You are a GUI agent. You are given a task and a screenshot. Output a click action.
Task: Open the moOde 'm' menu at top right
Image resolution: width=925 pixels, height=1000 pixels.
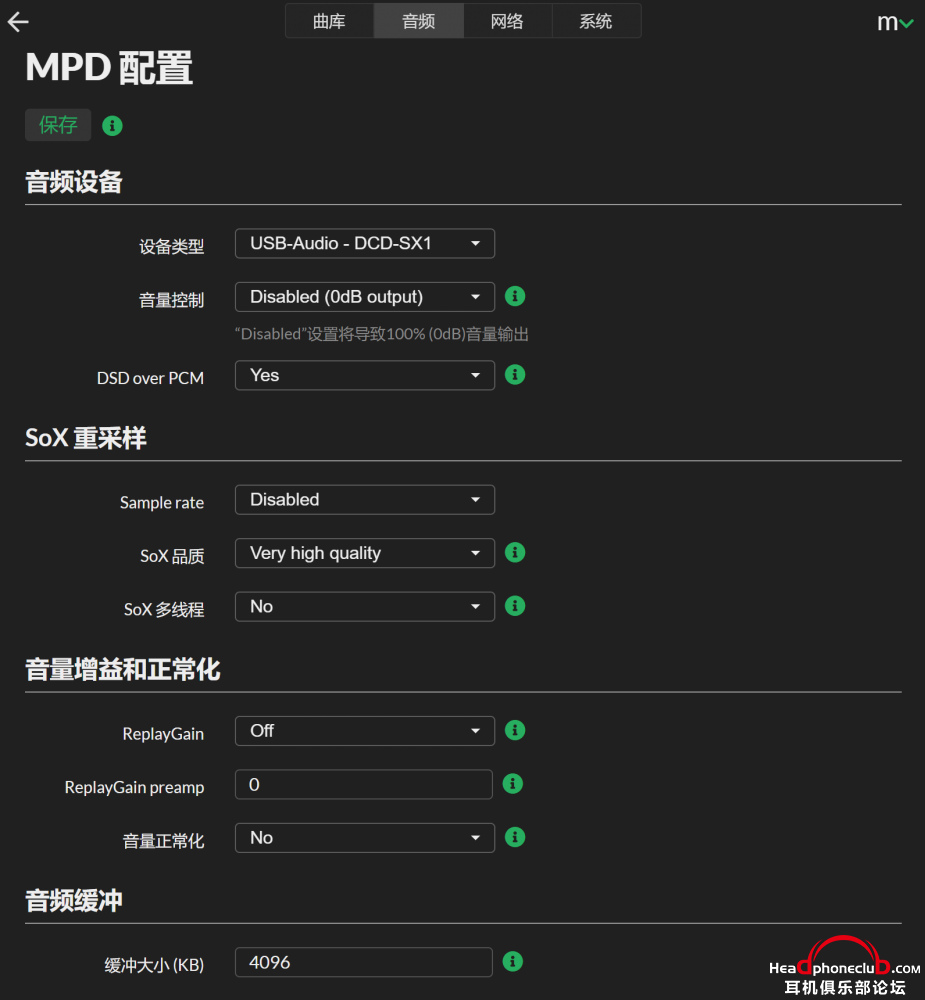tap(895, 23)
